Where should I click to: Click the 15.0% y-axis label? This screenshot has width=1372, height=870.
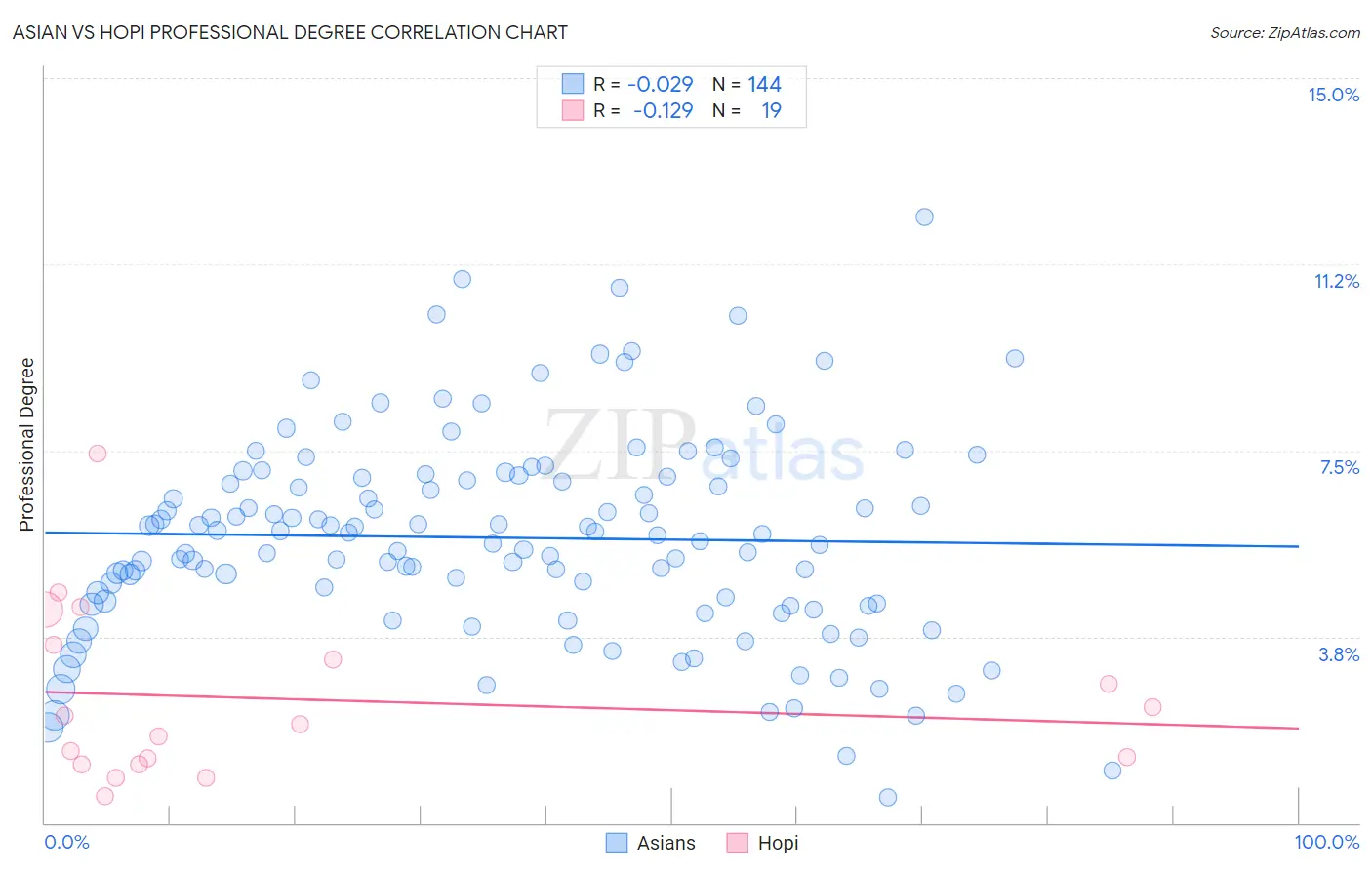[1333, 95]
